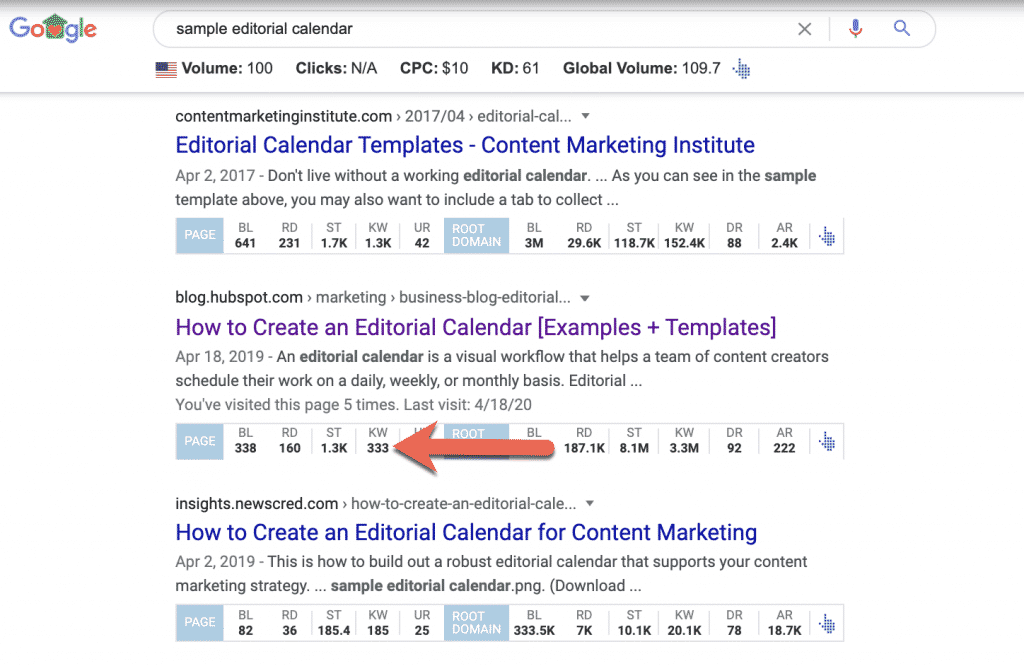Viewport: 1024px width, 666px height.
Task: Submit search with the magnifying glass icon
Action: pyautogui.click(x=902, y=28)
